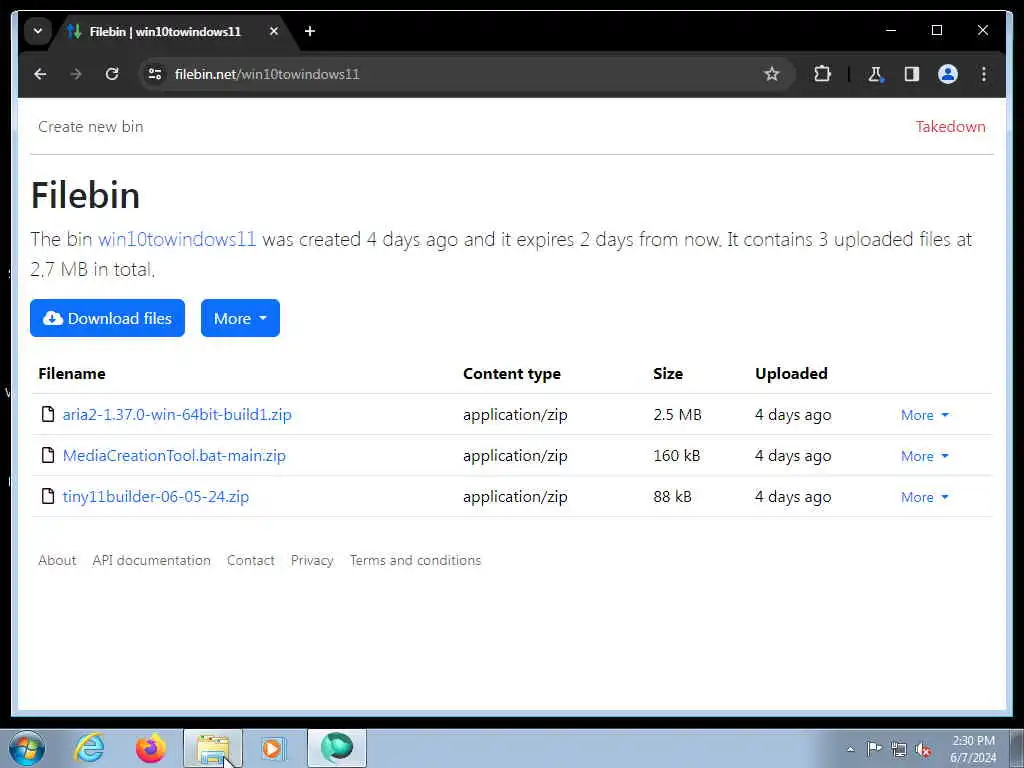
Task: Expand More dropdown for MediaCreationTool row
Action: pyautogui.click(x=925, y=456)
